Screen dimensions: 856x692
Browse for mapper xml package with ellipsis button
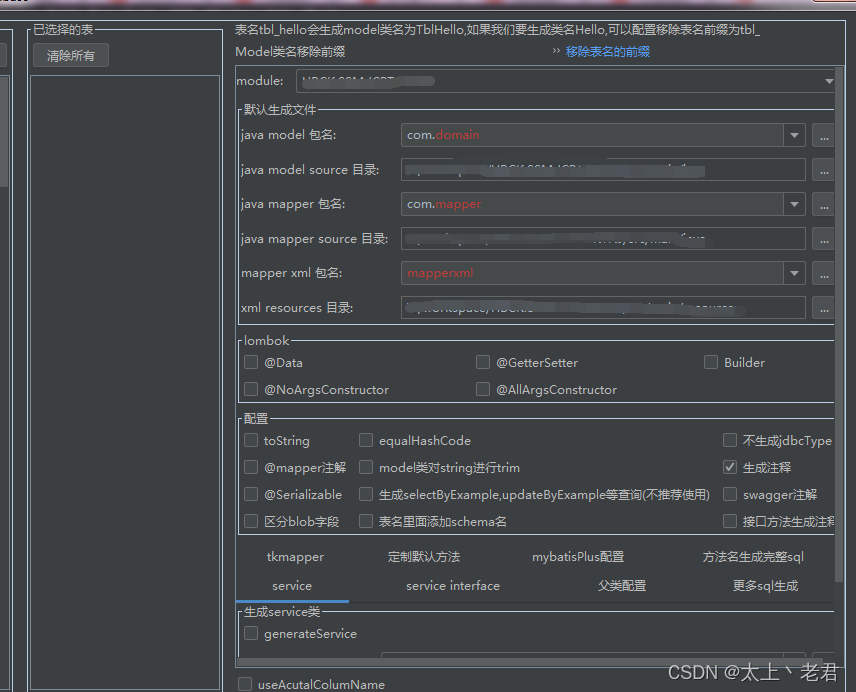tap(823, 273)
